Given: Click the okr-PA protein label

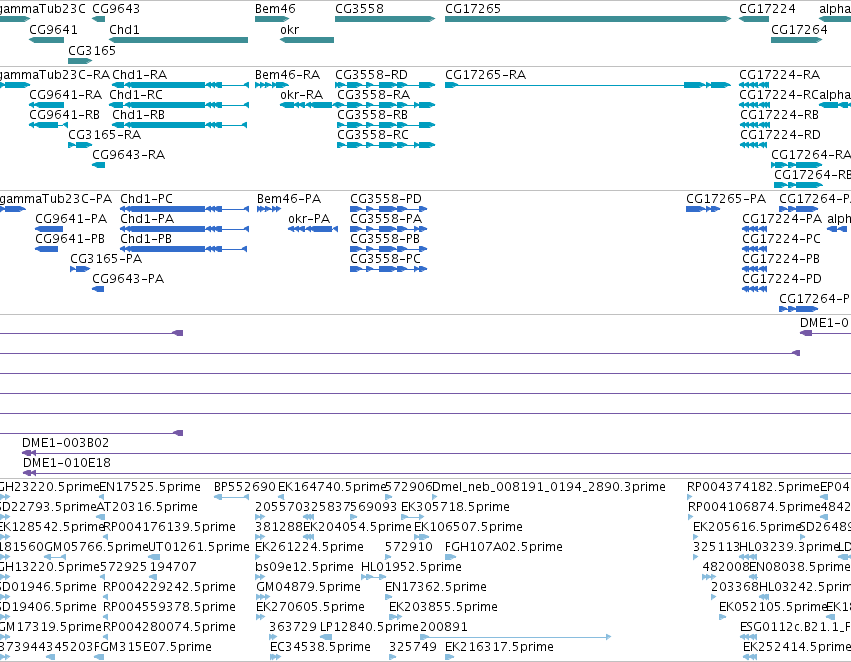Looking at the screenshot, I should [x=309, y=219].
